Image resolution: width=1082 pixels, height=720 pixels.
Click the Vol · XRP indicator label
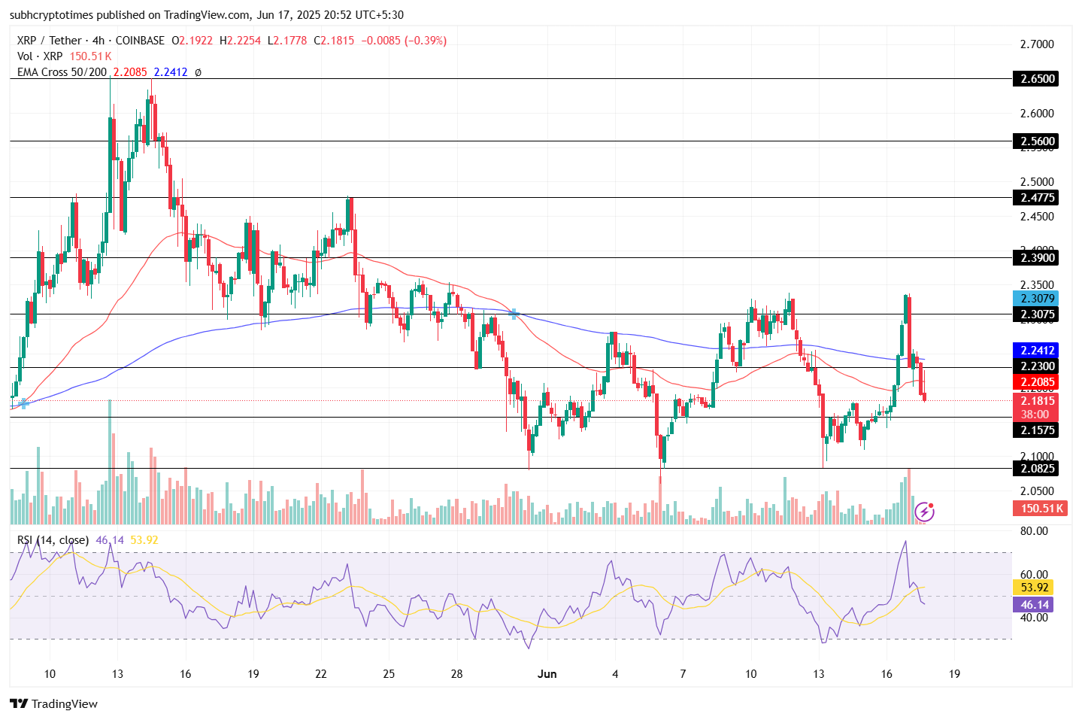pos(38,57)
